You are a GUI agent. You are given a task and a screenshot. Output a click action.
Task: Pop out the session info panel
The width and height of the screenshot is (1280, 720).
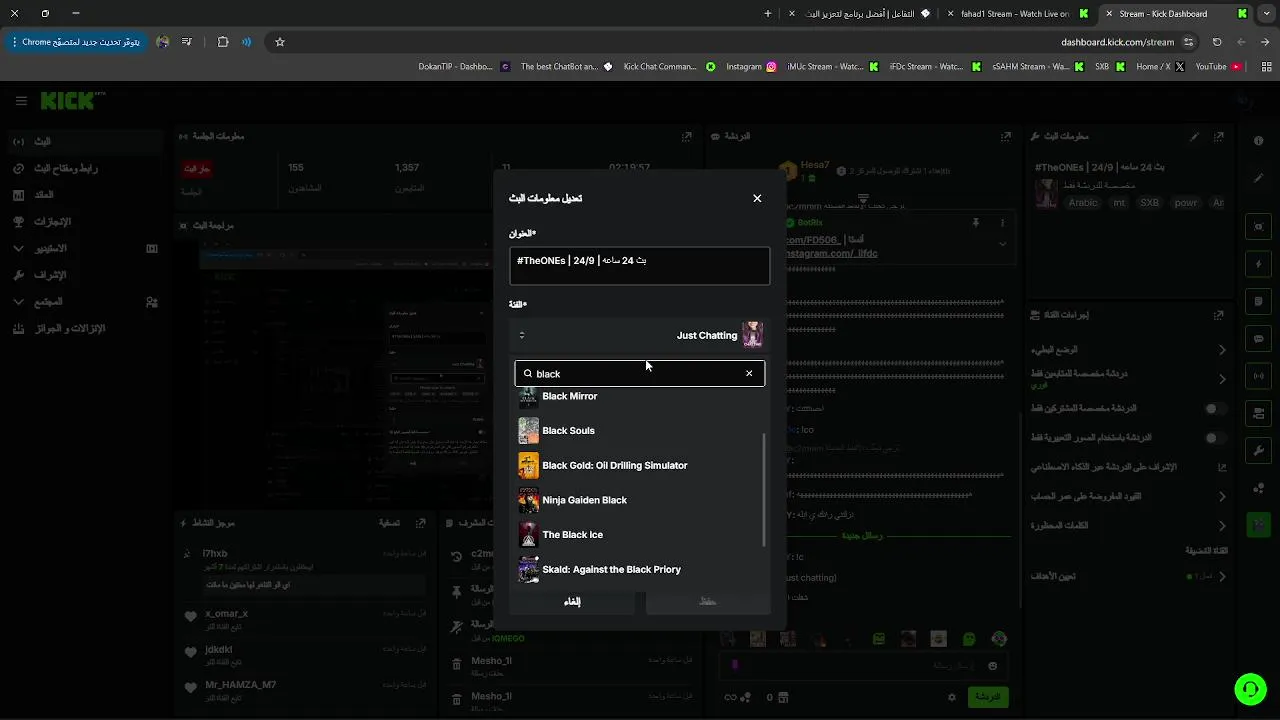687,136
